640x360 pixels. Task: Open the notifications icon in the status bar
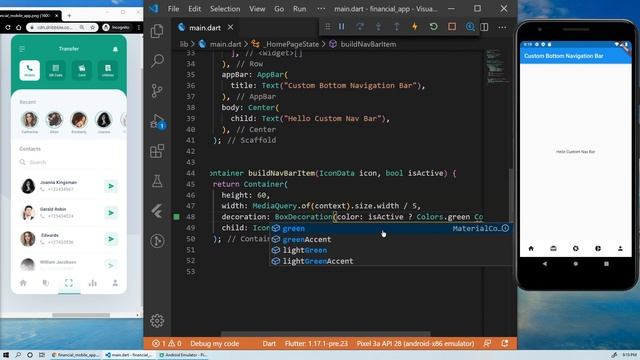505,344
